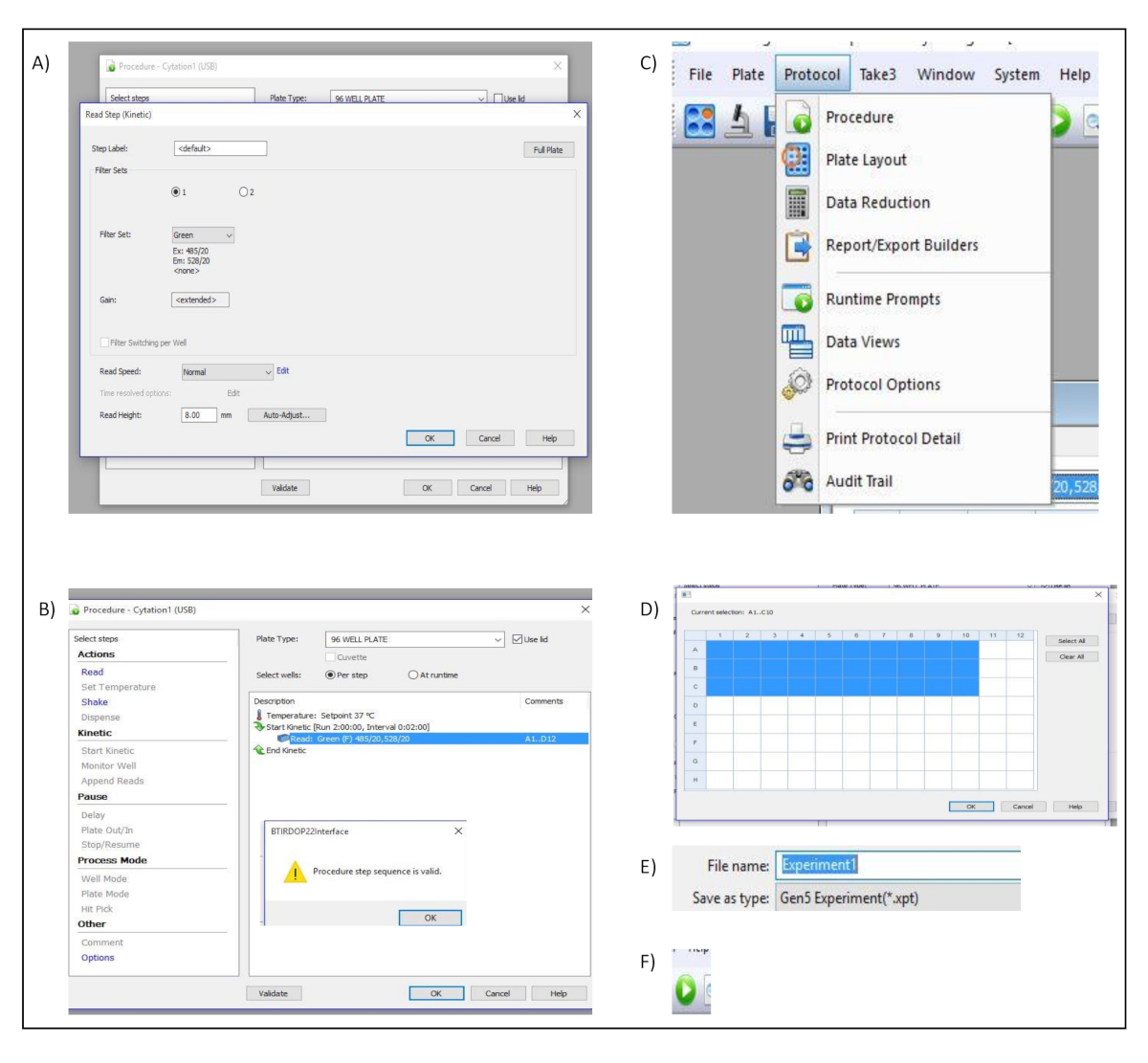The width and height of the screenshot is (1148, 1063).
Task: Click OK in the well selection dialog
Action: click(x=971, y=807)
